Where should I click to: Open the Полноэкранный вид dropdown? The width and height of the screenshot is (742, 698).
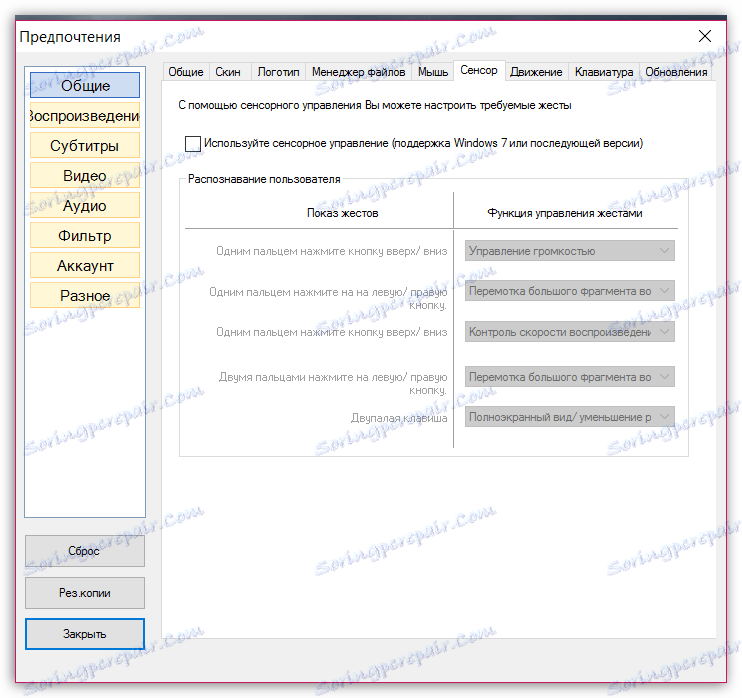pos(570,417)
